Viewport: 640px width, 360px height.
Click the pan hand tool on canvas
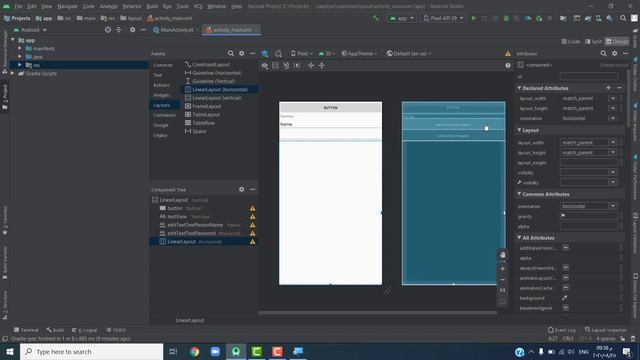[502, 255]
